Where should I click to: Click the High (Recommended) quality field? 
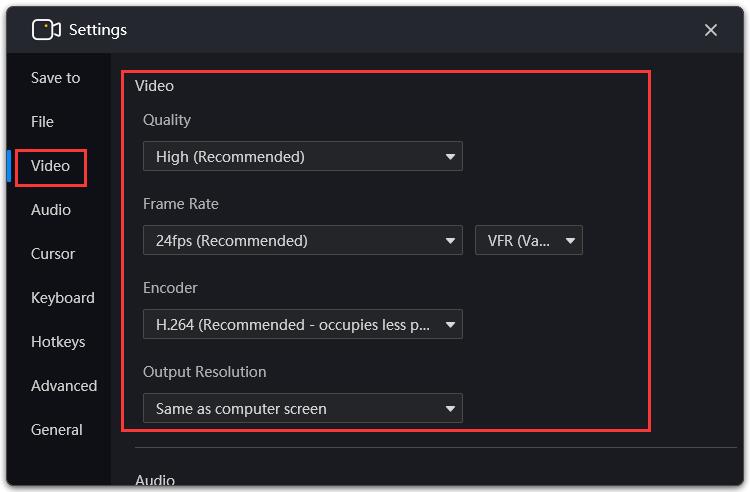(x=303, y=156)
